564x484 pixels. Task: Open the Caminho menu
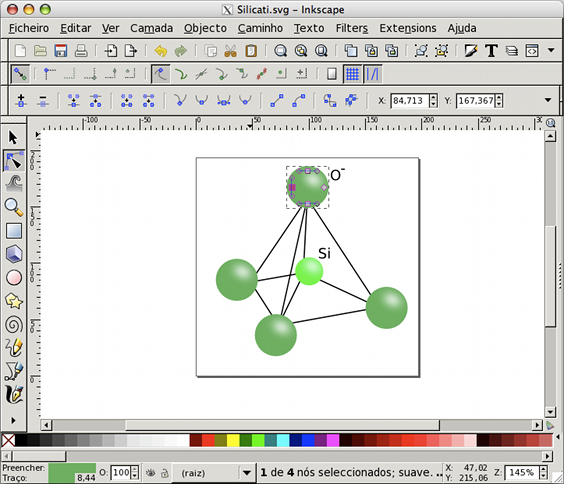pyautogui.click(x=260, y=28)
